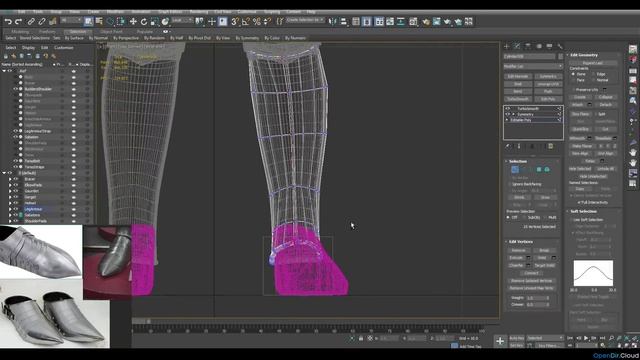Collapse the 0 (default) layer tree
640x360 pixels.
click(x=4, y=173)
